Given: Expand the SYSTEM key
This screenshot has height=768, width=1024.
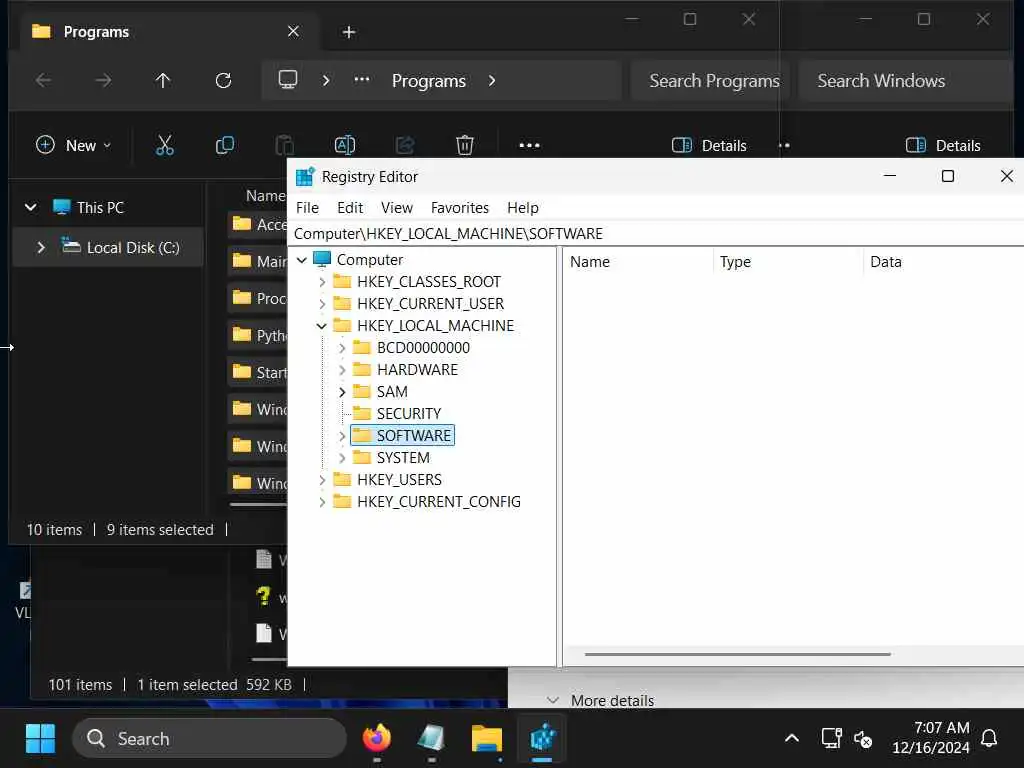Looking at the screenshot, I should coord(342,458).
